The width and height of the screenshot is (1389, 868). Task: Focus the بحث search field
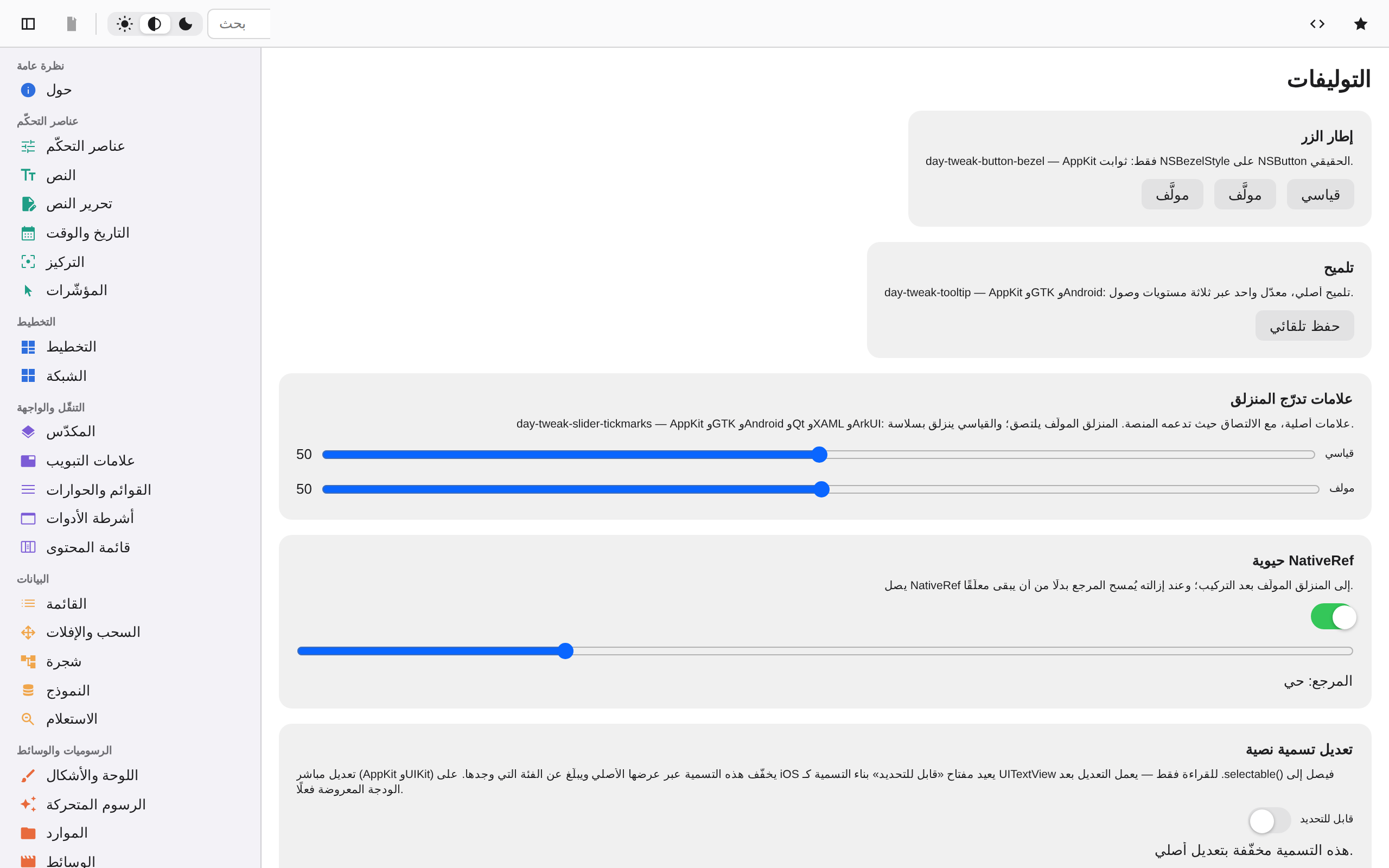click(x=239, y=23)
